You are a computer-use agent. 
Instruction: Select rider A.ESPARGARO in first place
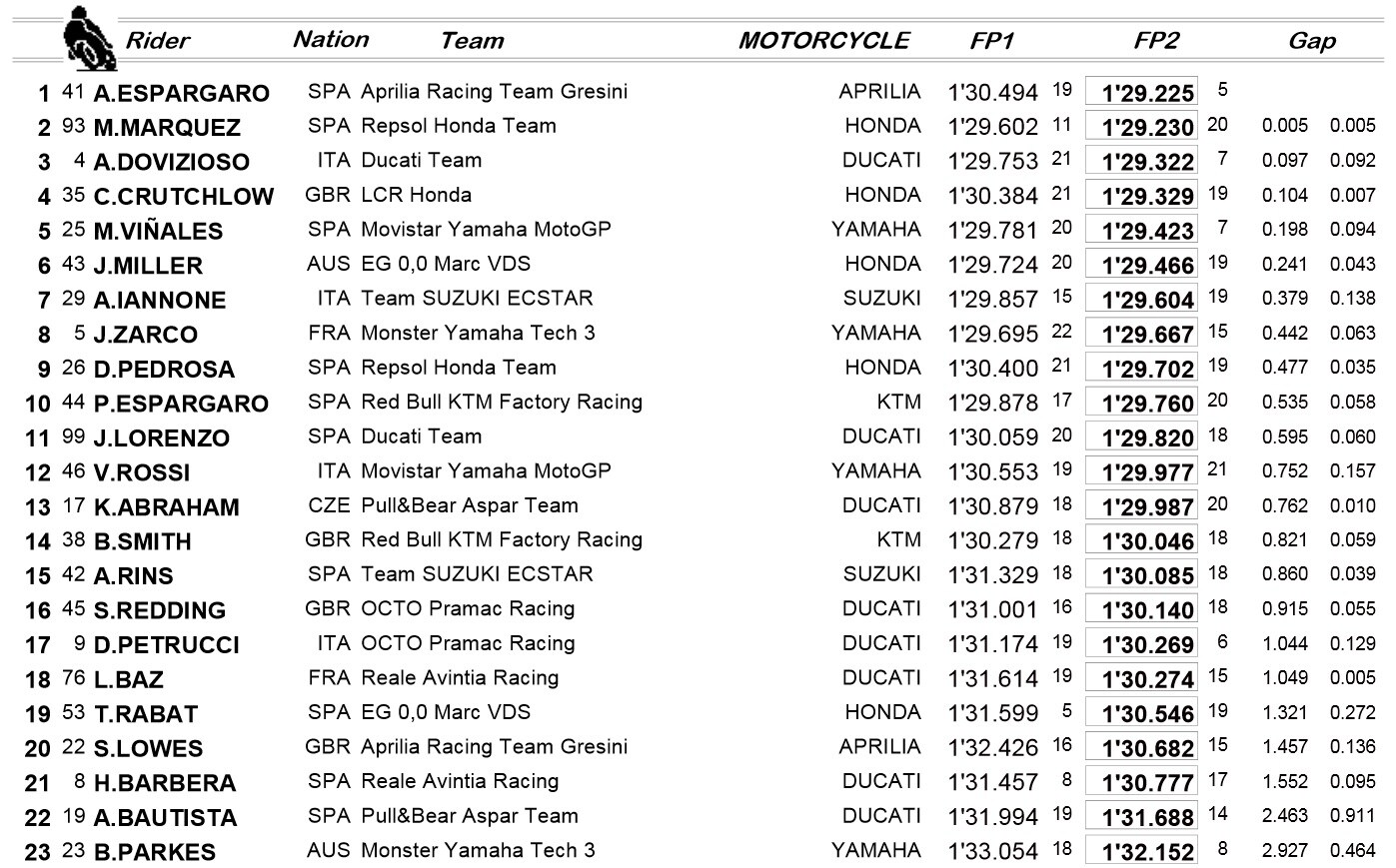pyautogui.click(x=181, y=93)
